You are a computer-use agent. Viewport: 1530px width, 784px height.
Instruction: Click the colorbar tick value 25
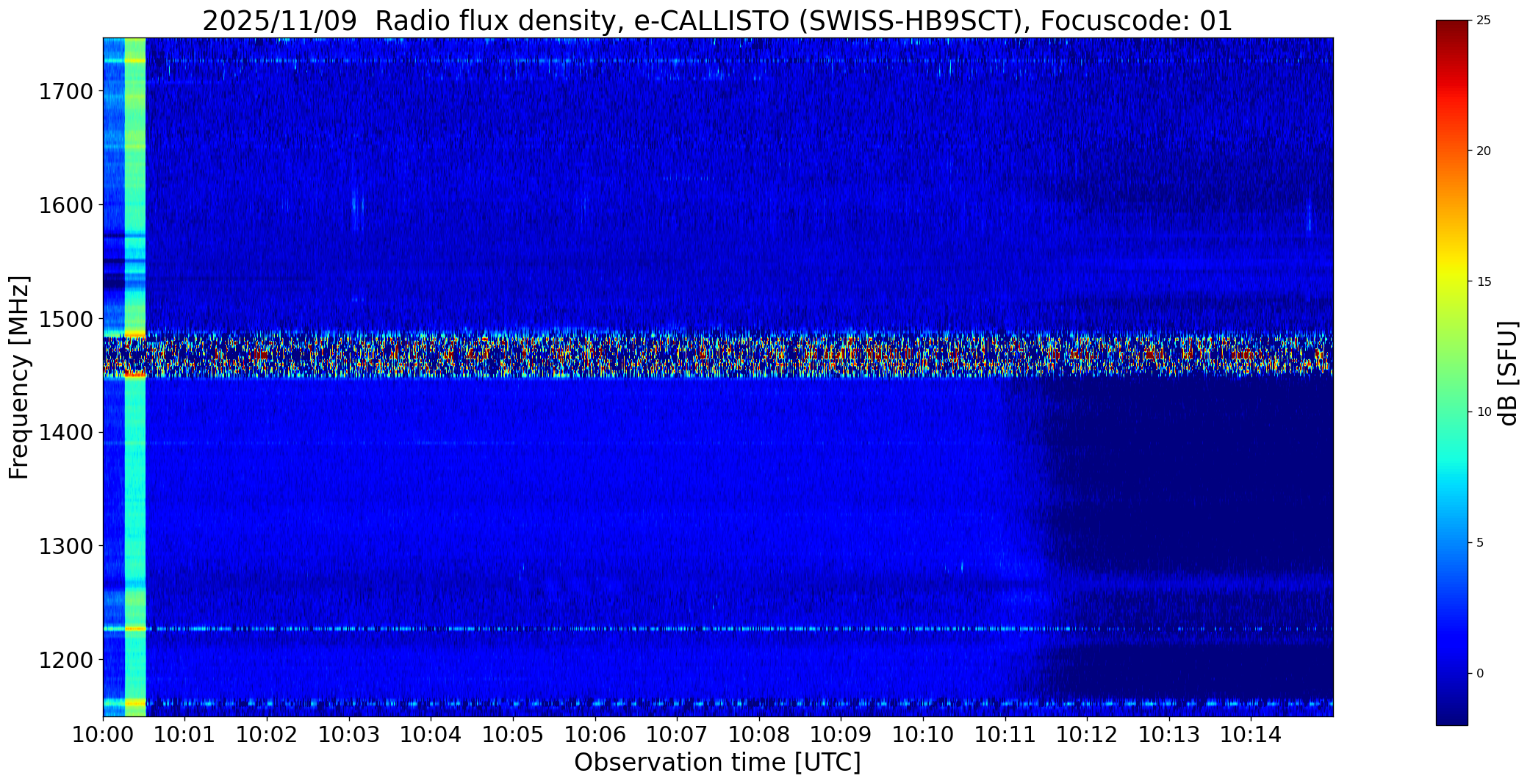pyautogui.click(x=1484, y=21)
